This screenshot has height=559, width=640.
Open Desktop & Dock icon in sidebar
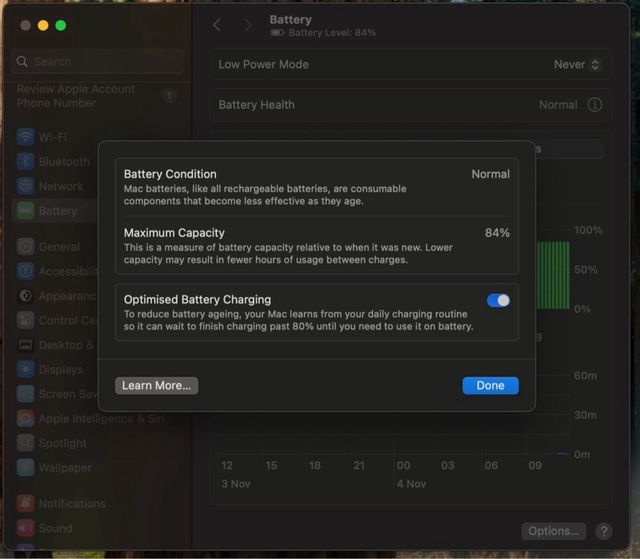[25, 345]
